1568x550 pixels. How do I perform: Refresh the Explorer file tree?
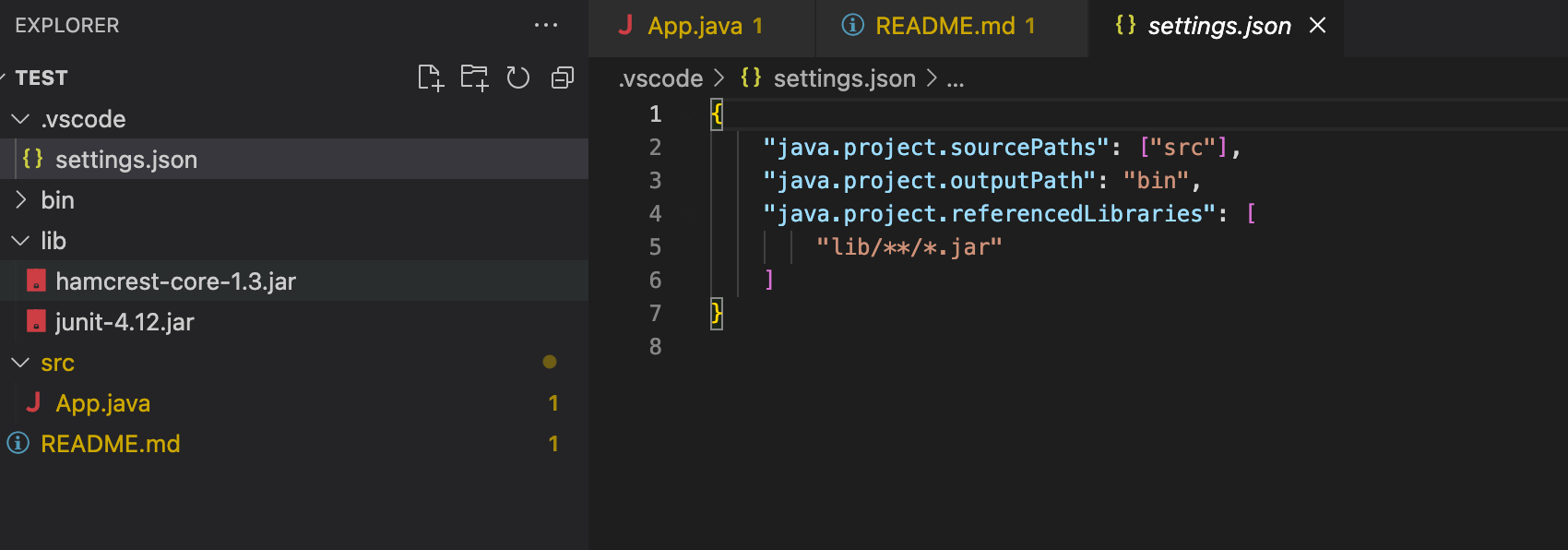(x=518, y=78)
